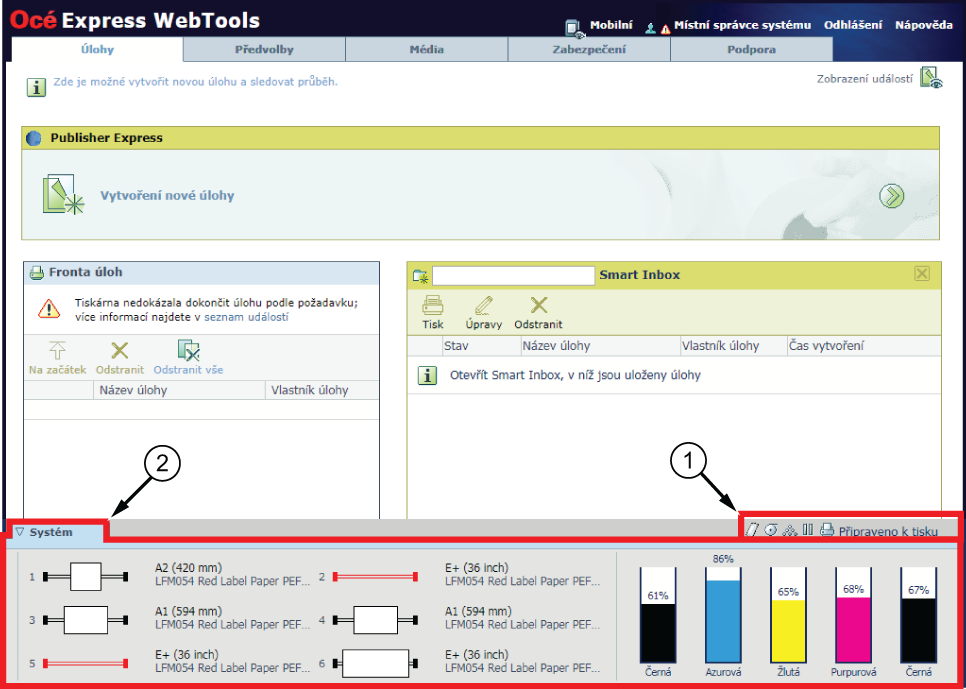Click the Úpravy pencil icon

click(484, 305)
